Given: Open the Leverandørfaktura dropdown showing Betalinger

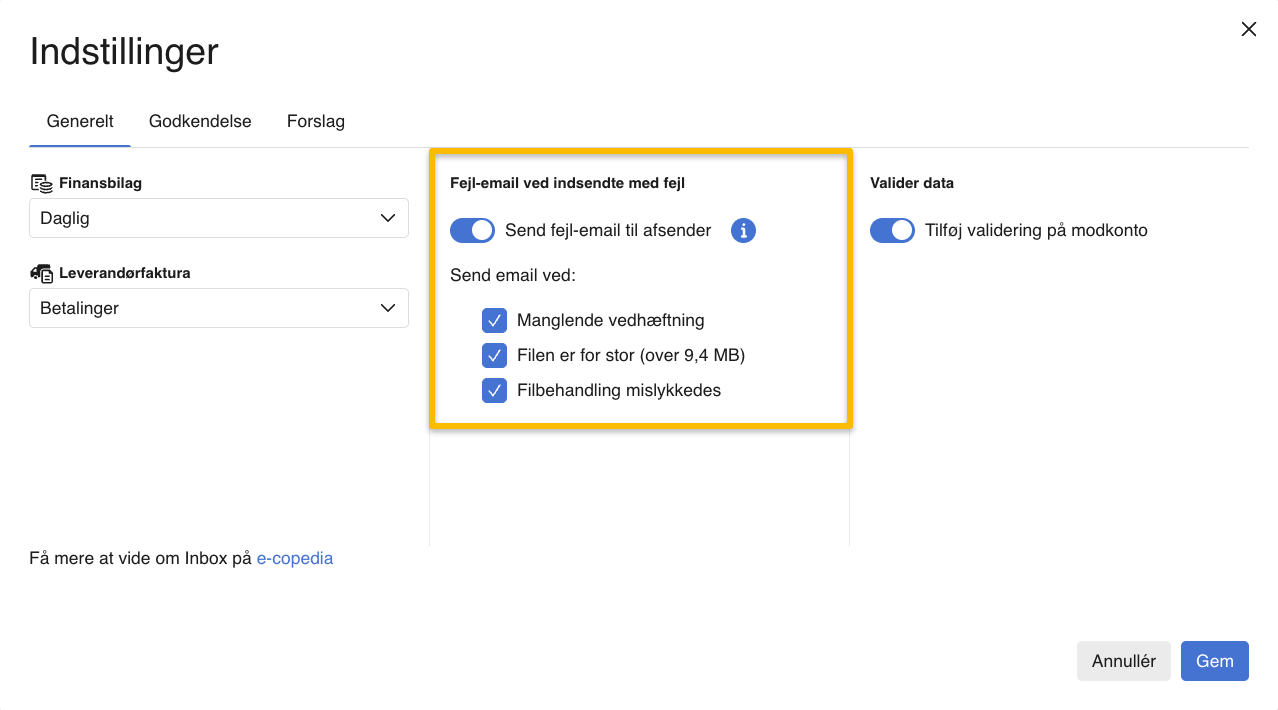Looking at the screenshot, I should (x=219, y=308).
